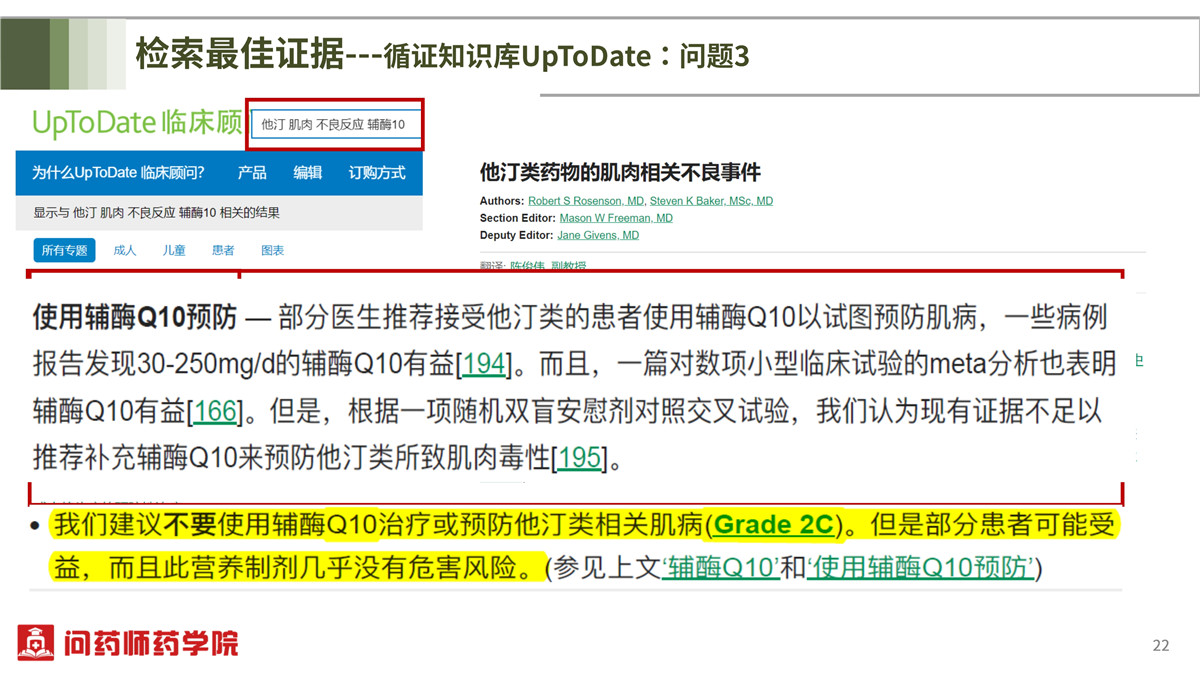Click the slide page number 22

click(1161, 645)
